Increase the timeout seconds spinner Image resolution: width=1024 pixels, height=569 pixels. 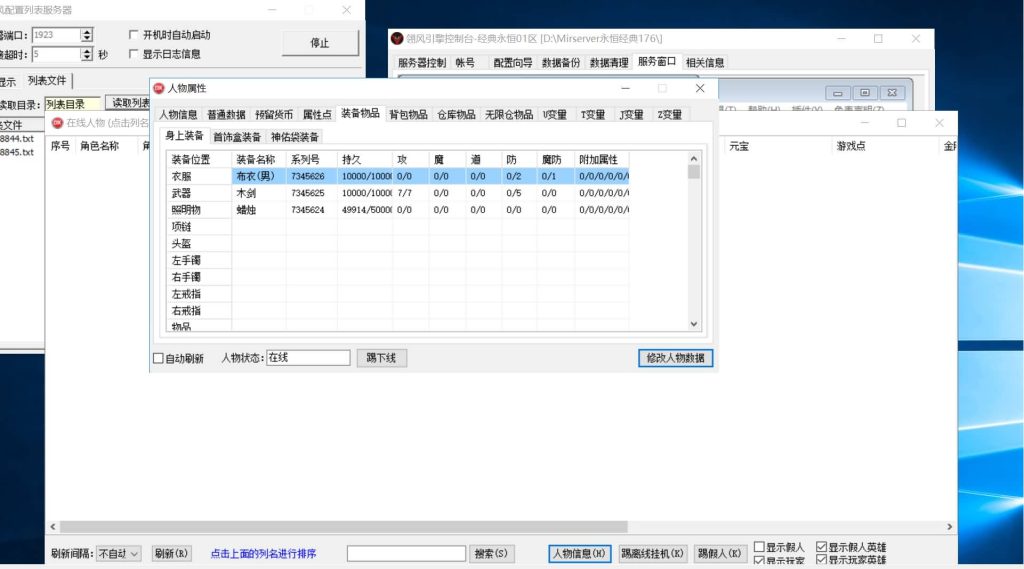coord(87,50)
